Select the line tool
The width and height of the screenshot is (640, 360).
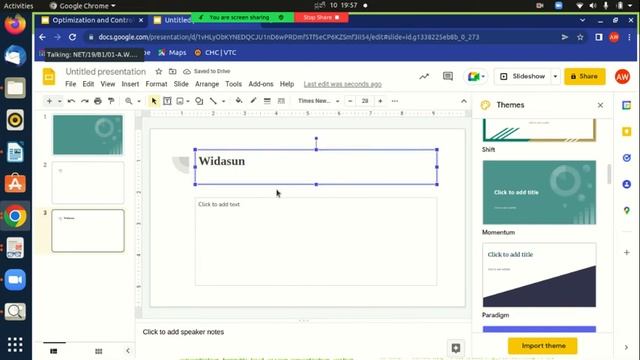point(213,101)
